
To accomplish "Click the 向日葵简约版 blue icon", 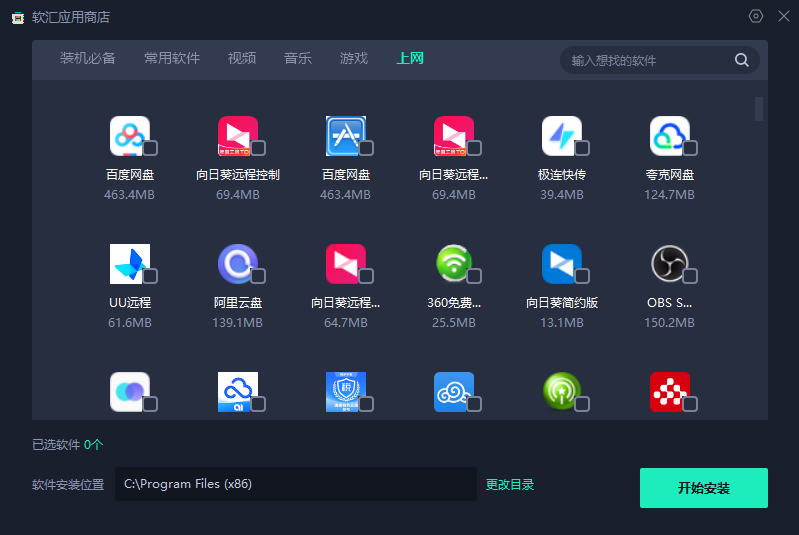I will click(562, 264).
